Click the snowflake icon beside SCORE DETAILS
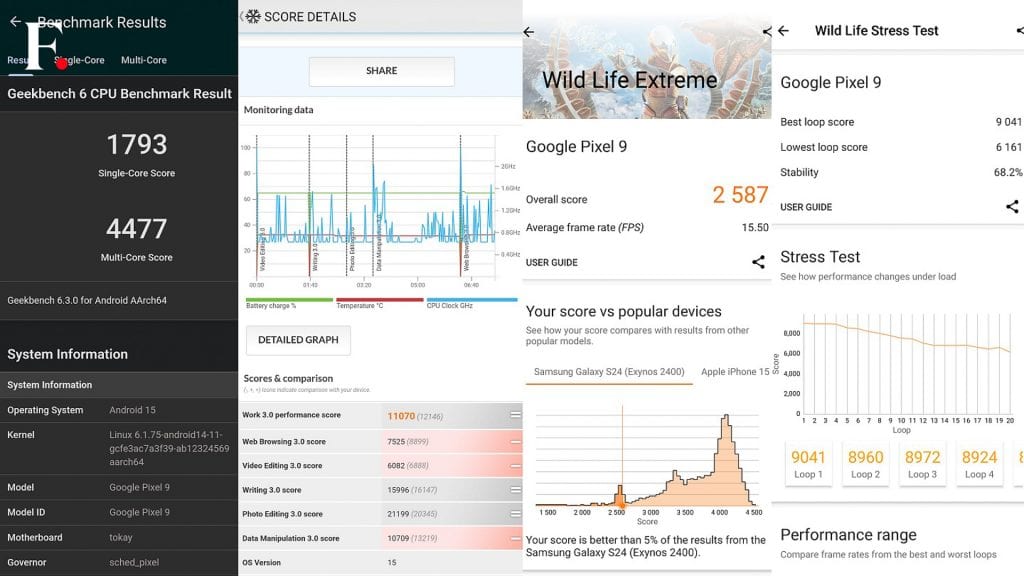This screenshot has height=576, width=1024. click(x=253, y=16)
